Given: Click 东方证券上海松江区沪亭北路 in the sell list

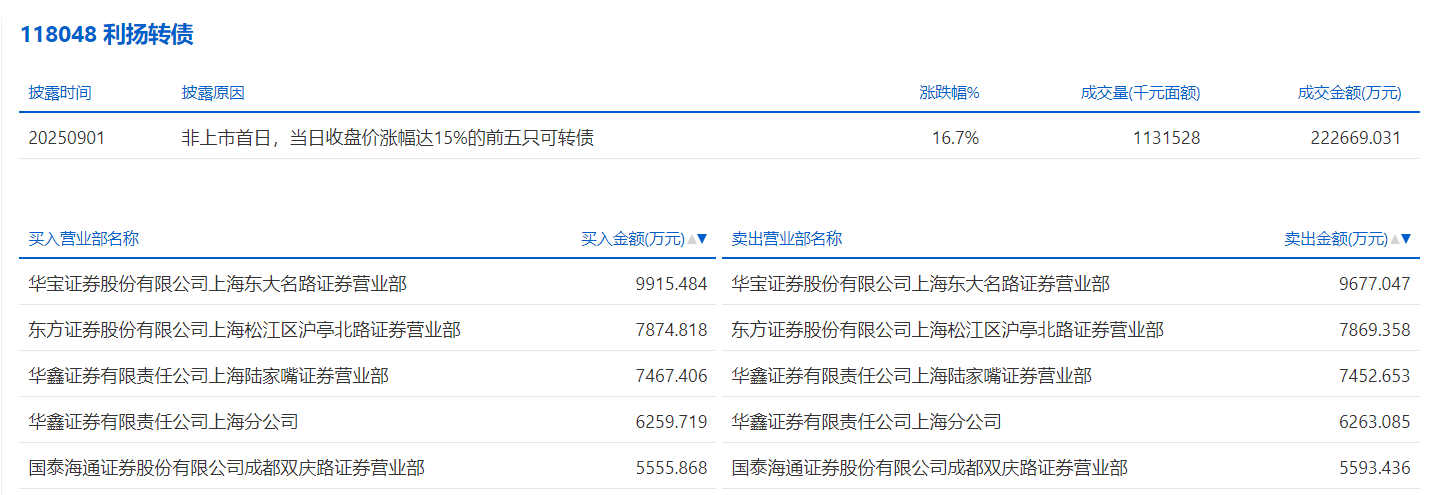Looking at the screenshot, I should pyautogui.click(x=947, y=330).
